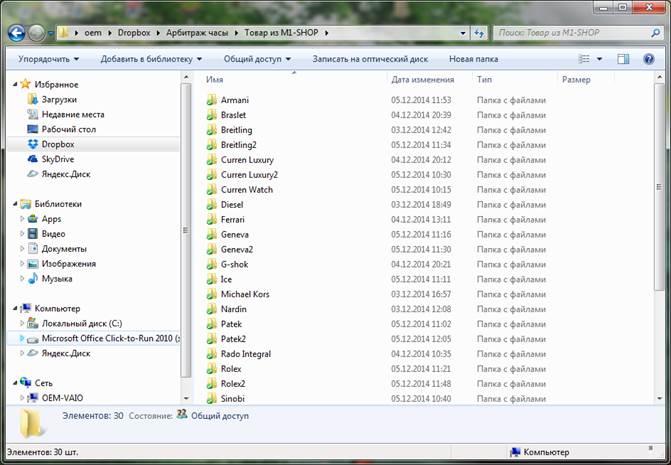Click the search magnifier icon

tap(655, 33)
